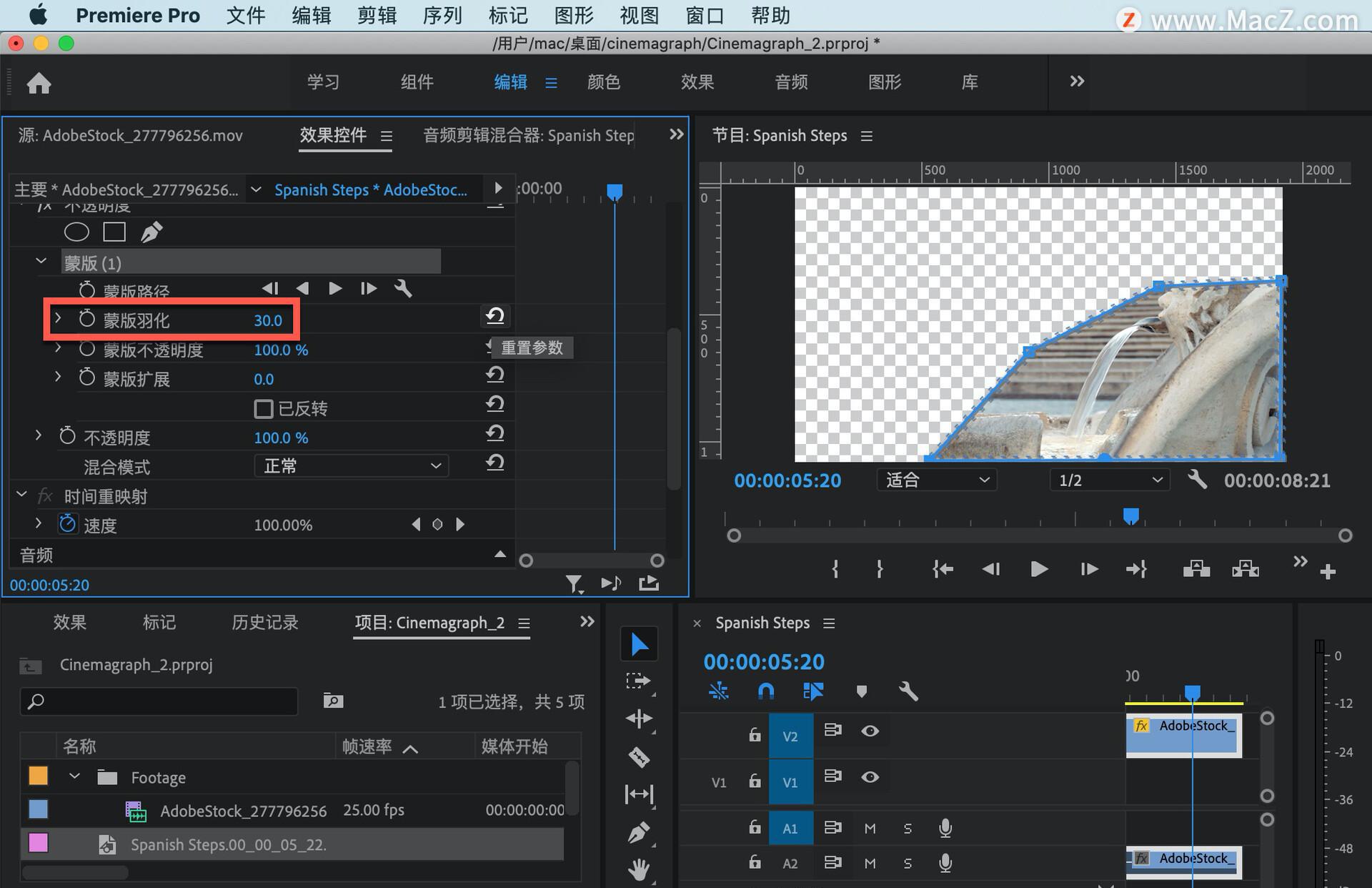This screenshot has height=888, width=1372.
Task: Solo the A2 audio track
Action: click(x=908, y=864)
